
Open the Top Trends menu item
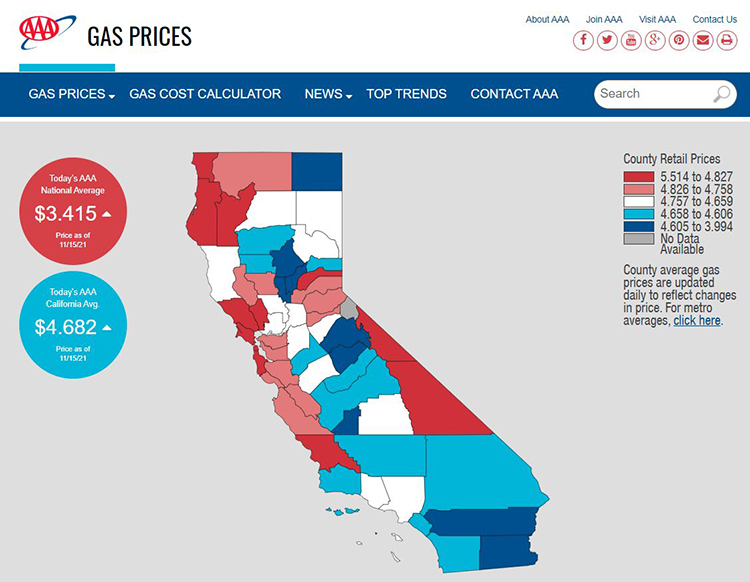(x=406, y=94)
